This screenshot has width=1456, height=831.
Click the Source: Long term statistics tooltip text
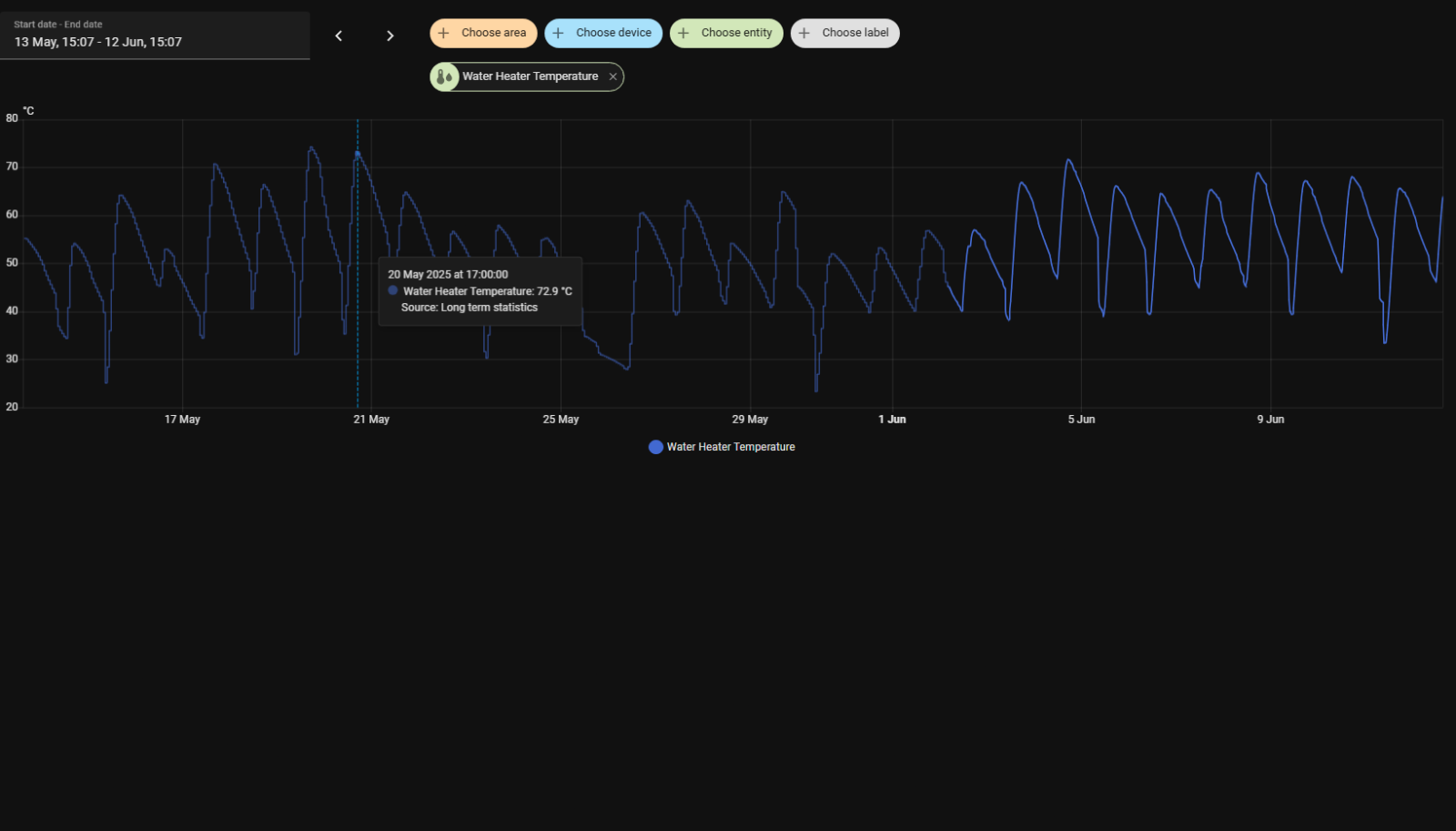[470, 308]
